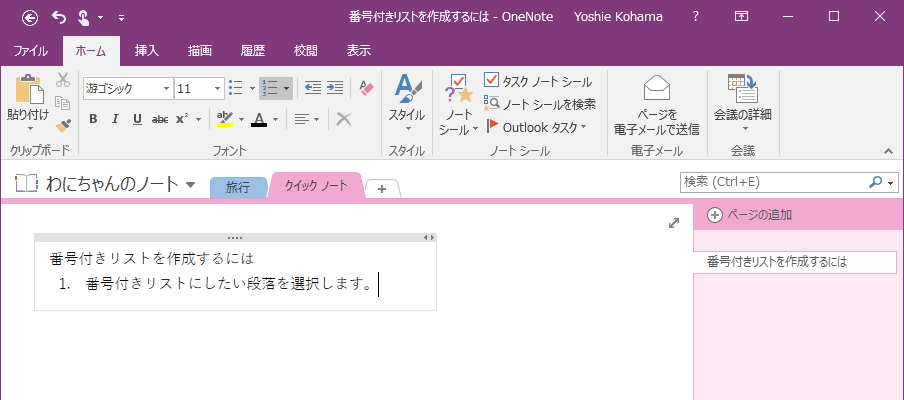Expand bullet list style dropdown arrow

(x=252, y=89)
